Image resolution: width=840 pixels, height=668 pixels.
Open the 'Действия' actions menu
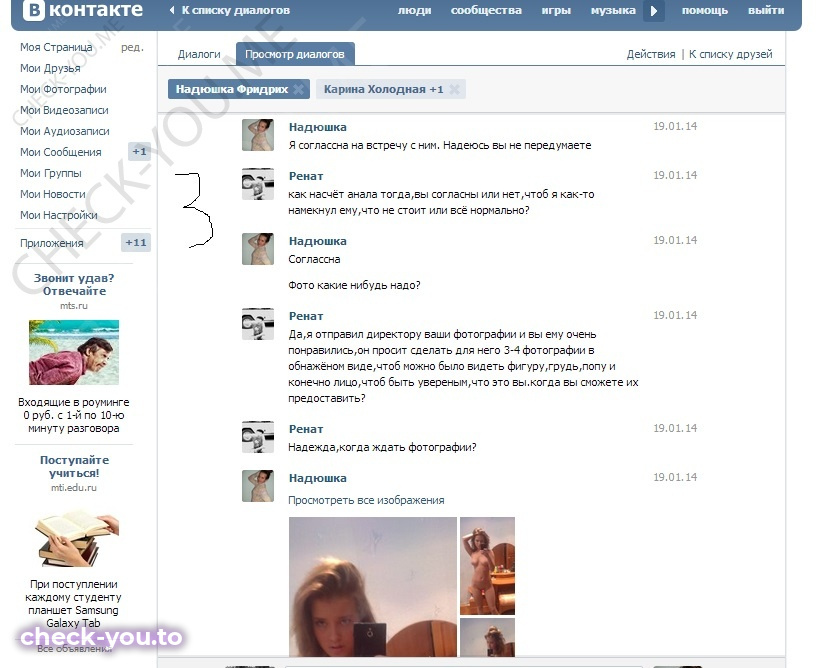(651, 54)
